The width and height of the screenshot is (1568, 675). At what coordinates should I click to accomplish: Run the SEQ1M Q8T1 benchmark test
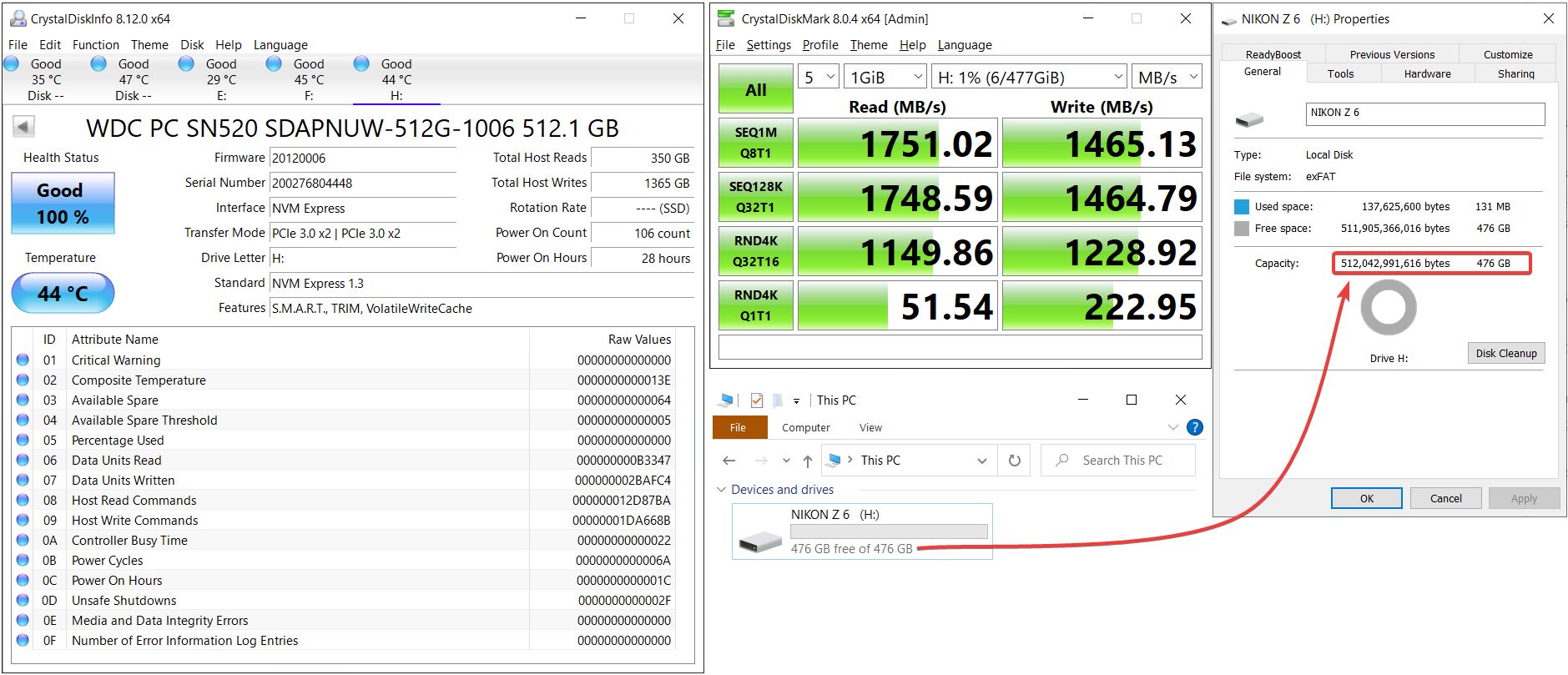755,143
